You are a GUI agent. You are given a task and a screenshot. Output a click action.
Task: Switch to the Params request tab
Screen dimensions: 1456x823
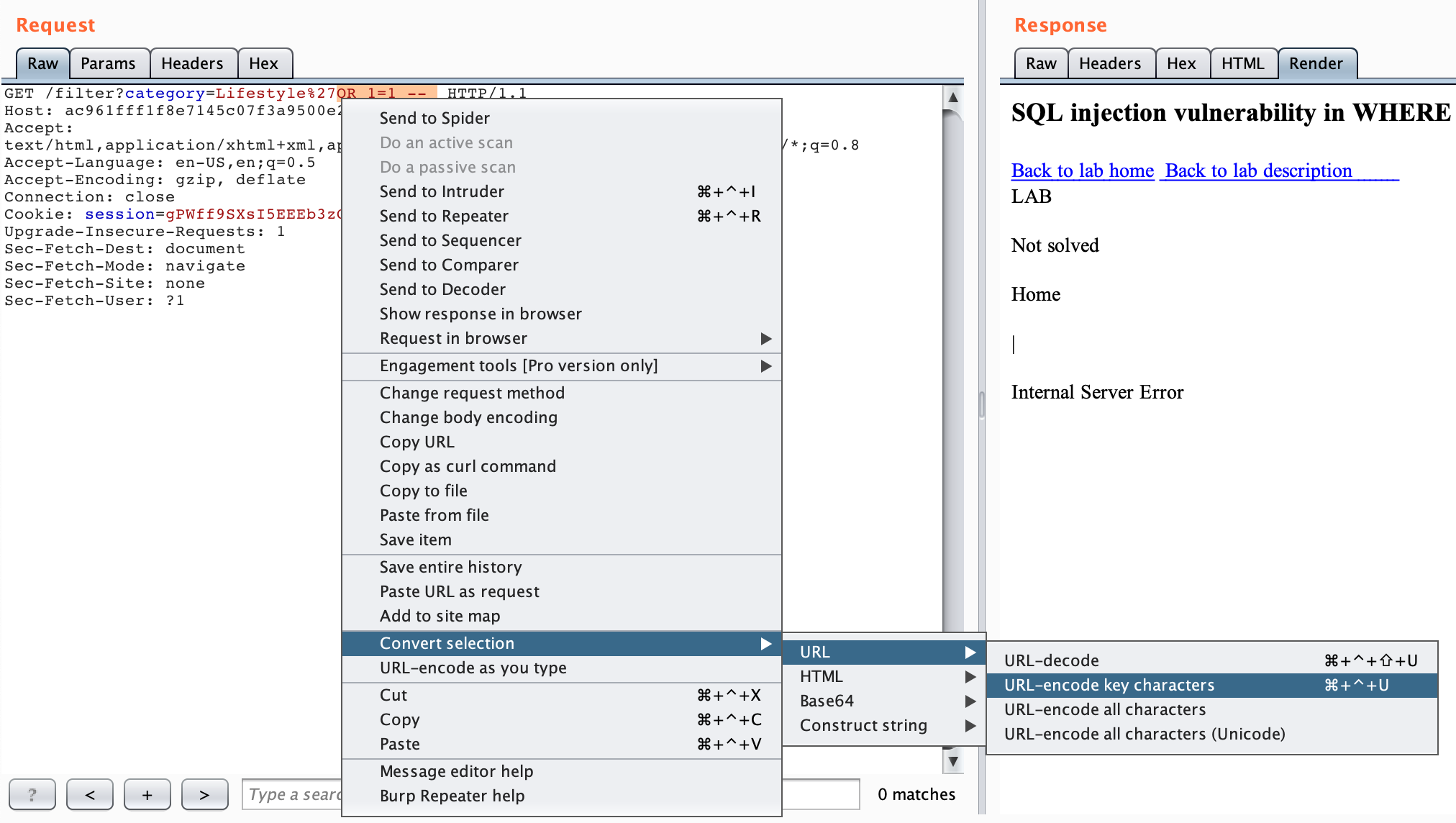tap(108, 63)
